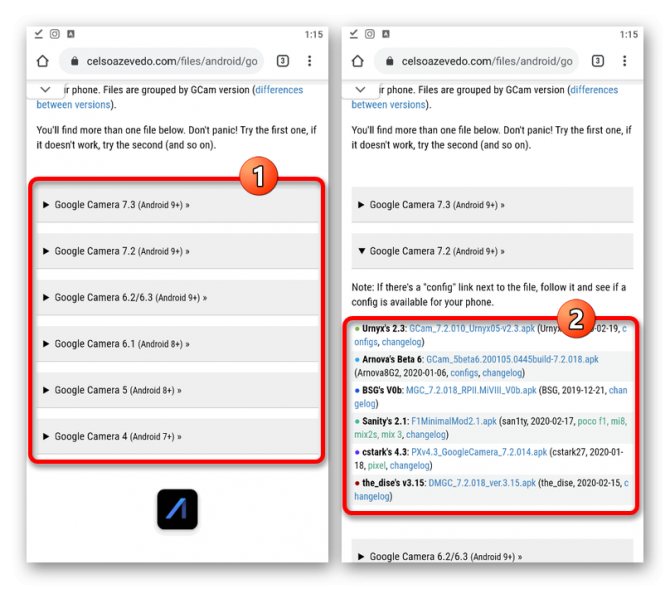Screen dimensions: 670x589
Task: Open cstark's 4.3 changelog link
Action: (x=409, y=465)
